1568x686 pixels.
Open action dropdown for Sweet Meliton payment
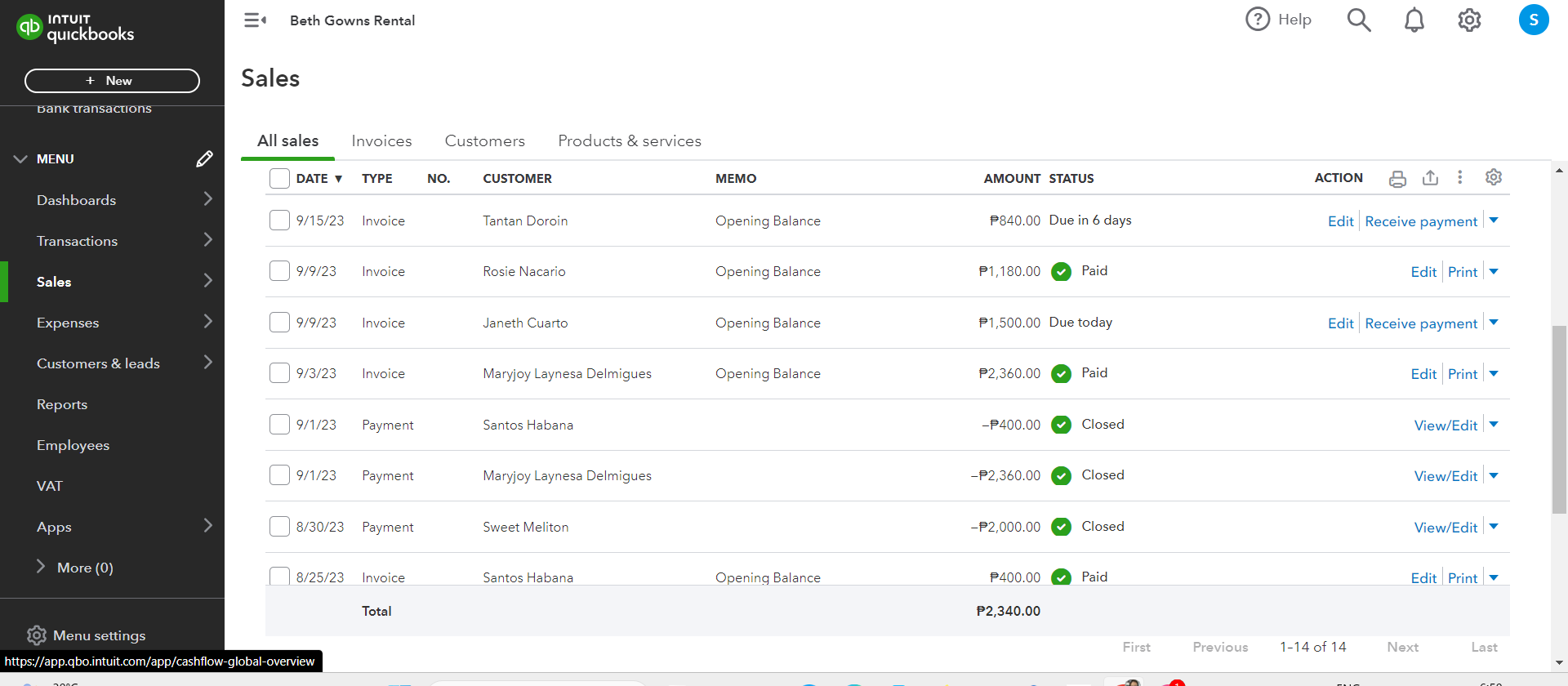tap(1494, 527)
